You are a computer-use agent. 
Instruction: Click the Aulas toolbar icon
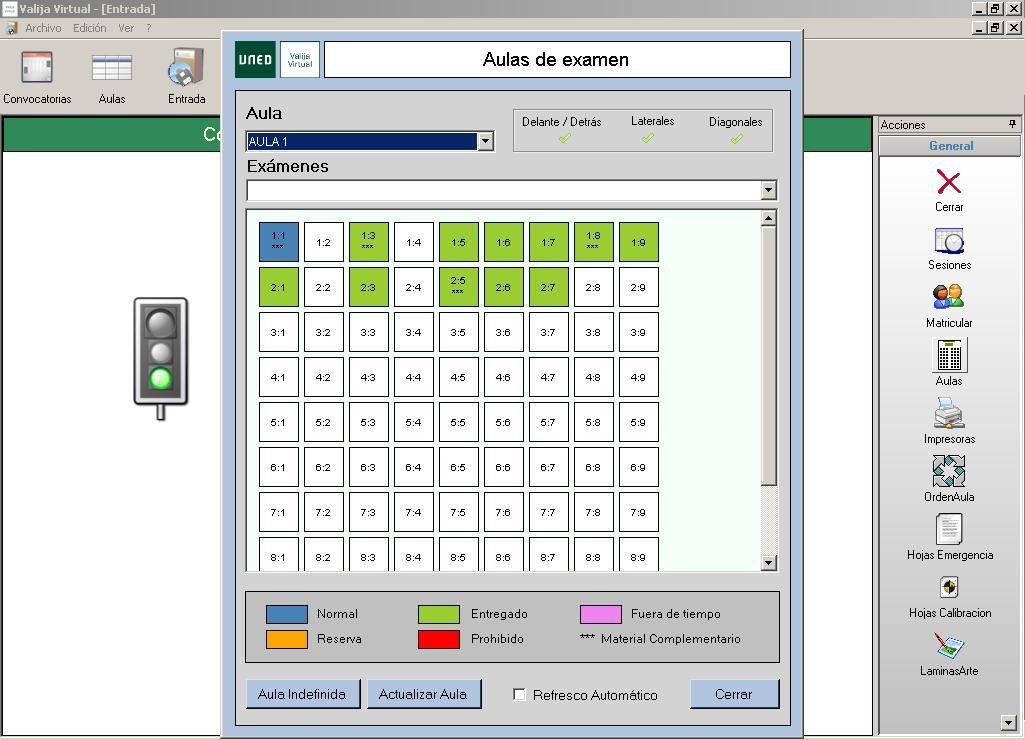(x=112, y=69)
